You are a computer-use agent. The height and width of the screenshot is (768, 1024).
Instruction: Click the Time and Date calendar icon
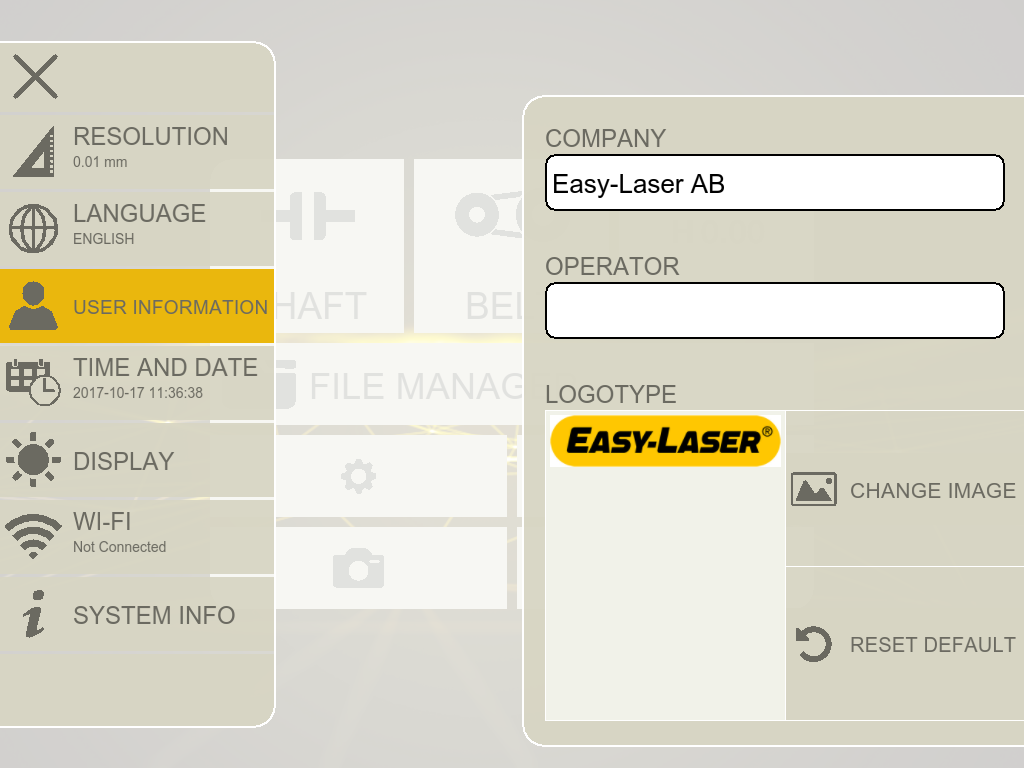tap(33, 381)
